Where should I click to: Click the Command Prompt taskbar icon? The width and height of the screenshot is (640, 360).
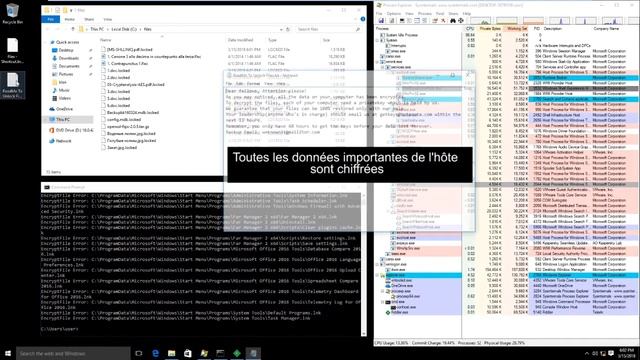[x=220, y=353]
